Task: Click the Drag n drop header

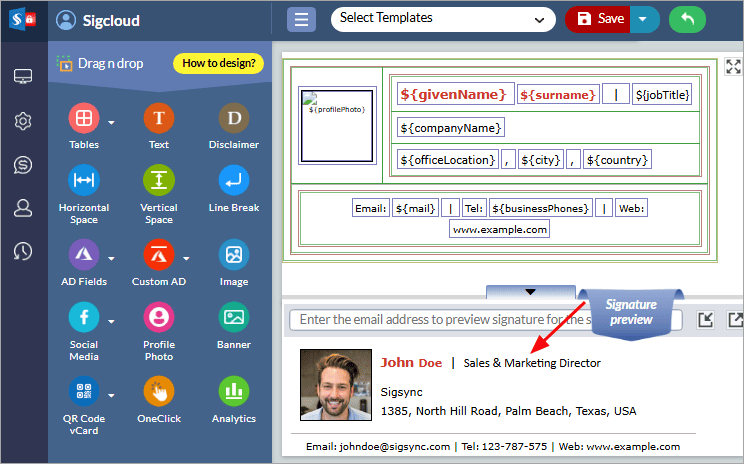Action: coord(110,63)
